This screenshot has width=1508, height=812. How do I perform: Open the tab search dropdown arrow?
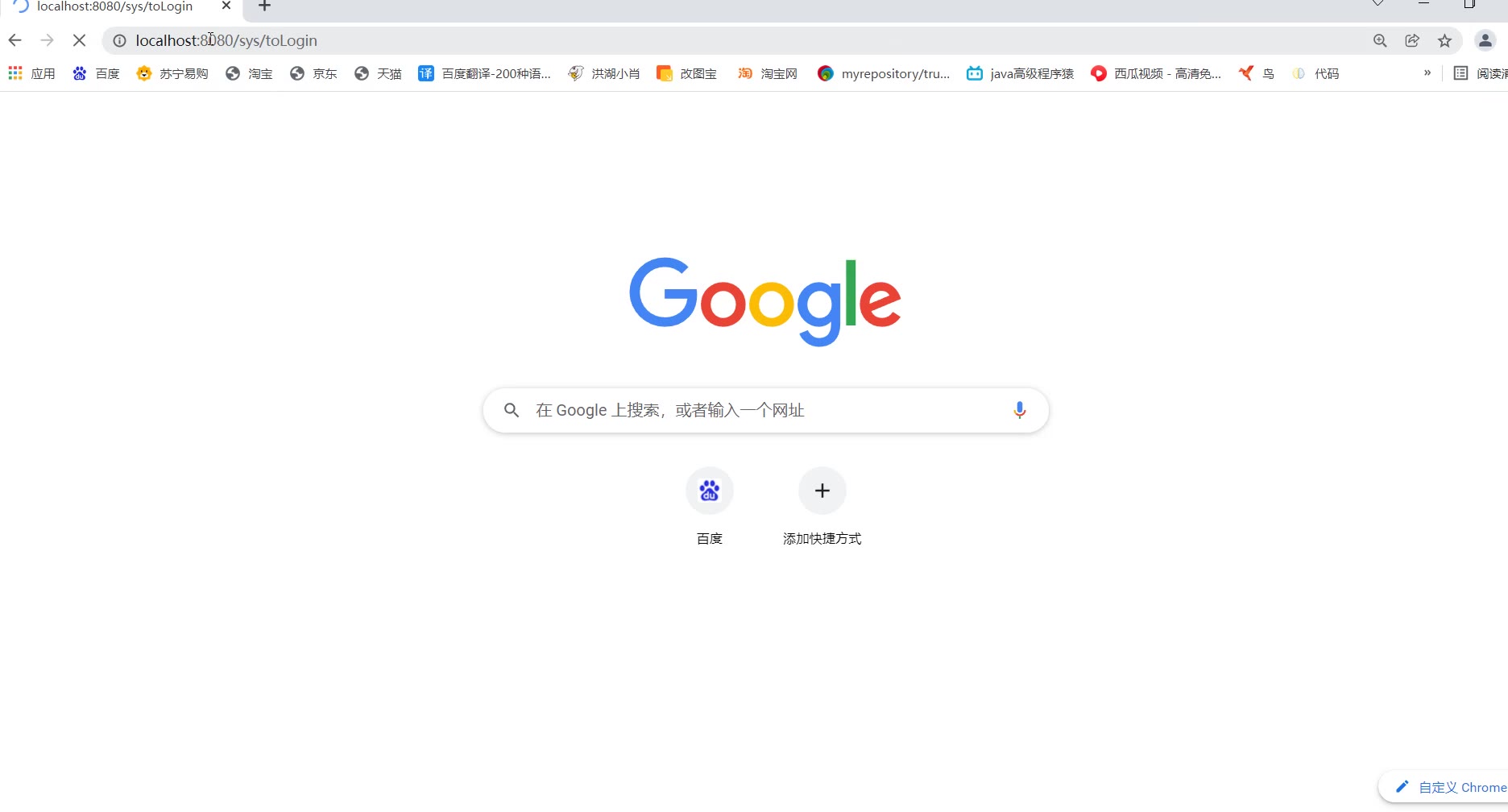click(x=1378, y=3)
